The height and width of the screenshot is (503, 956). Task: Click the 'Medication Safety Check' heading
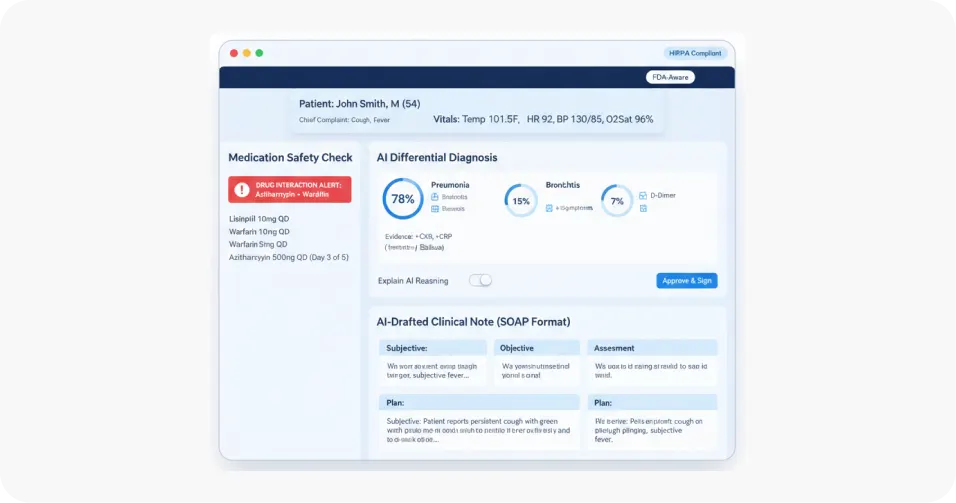point(290,157)
